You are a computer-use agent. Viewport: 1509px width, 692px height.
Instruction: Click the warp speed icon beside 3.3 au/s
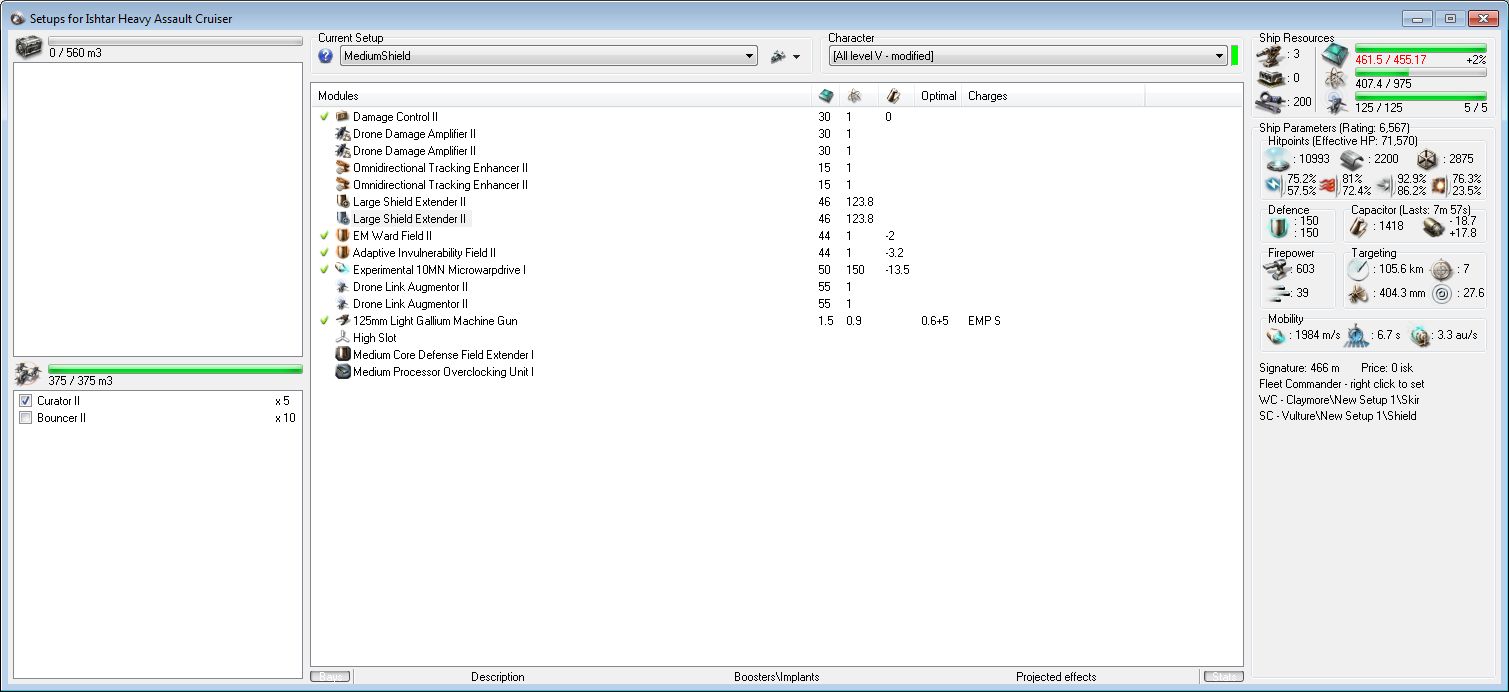click(1420, 335)
